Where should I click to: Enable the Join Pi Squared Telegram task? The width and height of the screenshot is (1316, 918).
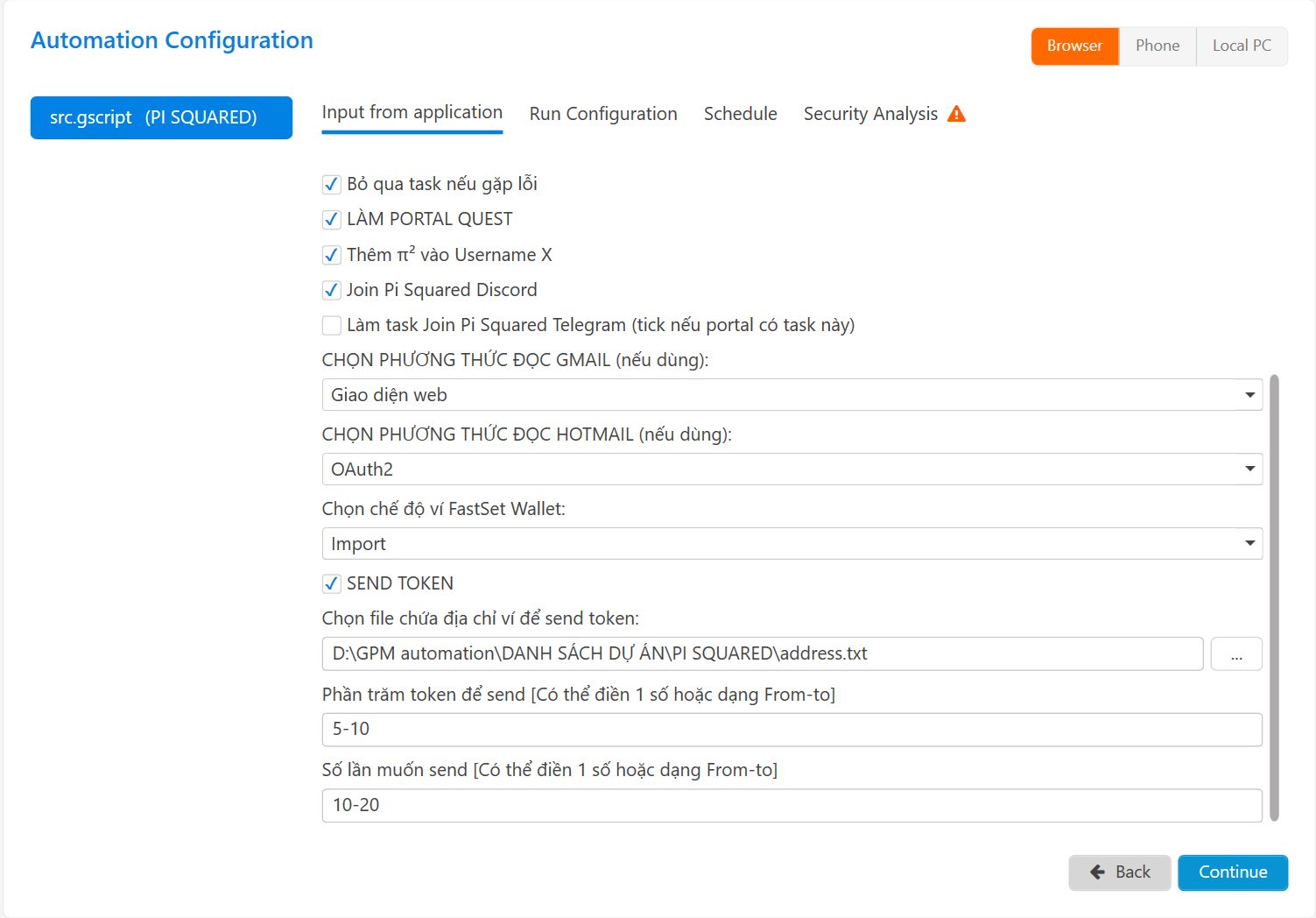point(332,326)
